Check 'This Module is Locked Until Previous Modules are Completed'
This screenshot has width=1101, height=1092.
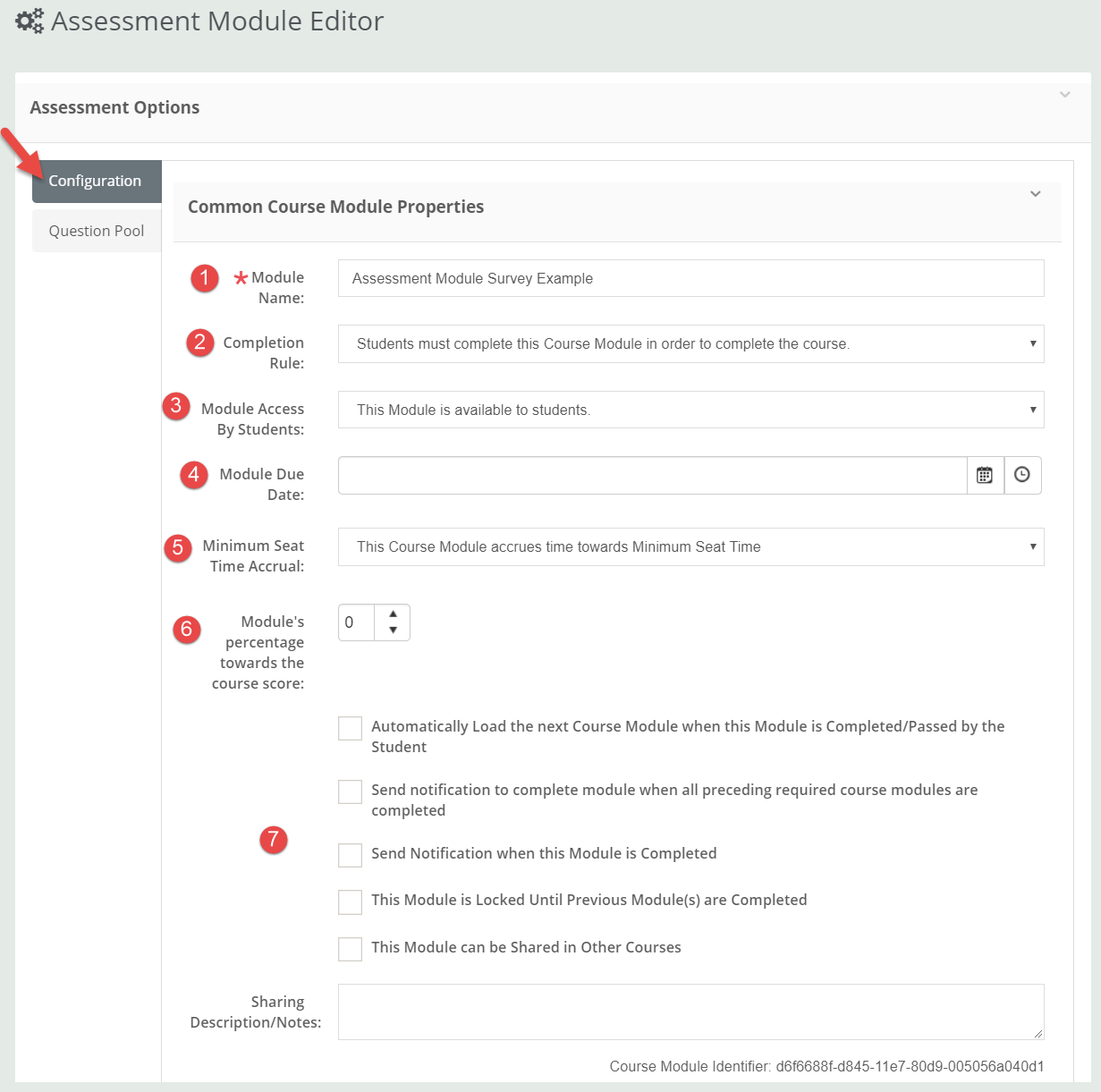tap(350, 902)
